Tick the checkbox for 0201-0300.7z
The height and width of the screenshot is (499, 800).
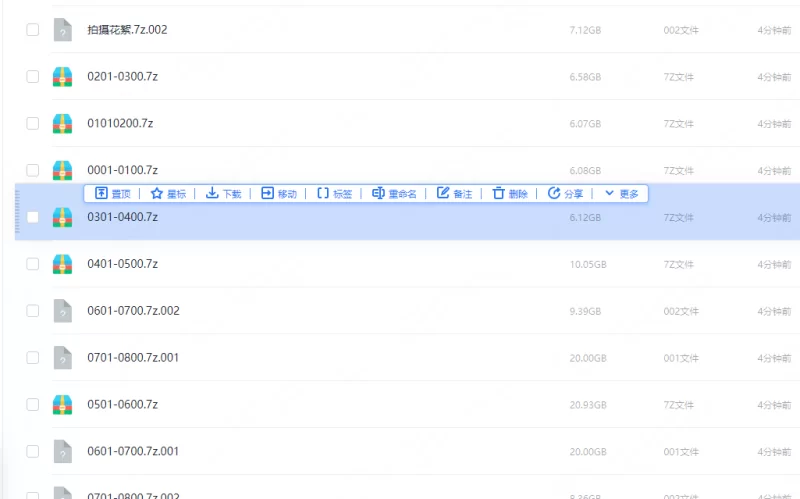(x=33, y=77)
